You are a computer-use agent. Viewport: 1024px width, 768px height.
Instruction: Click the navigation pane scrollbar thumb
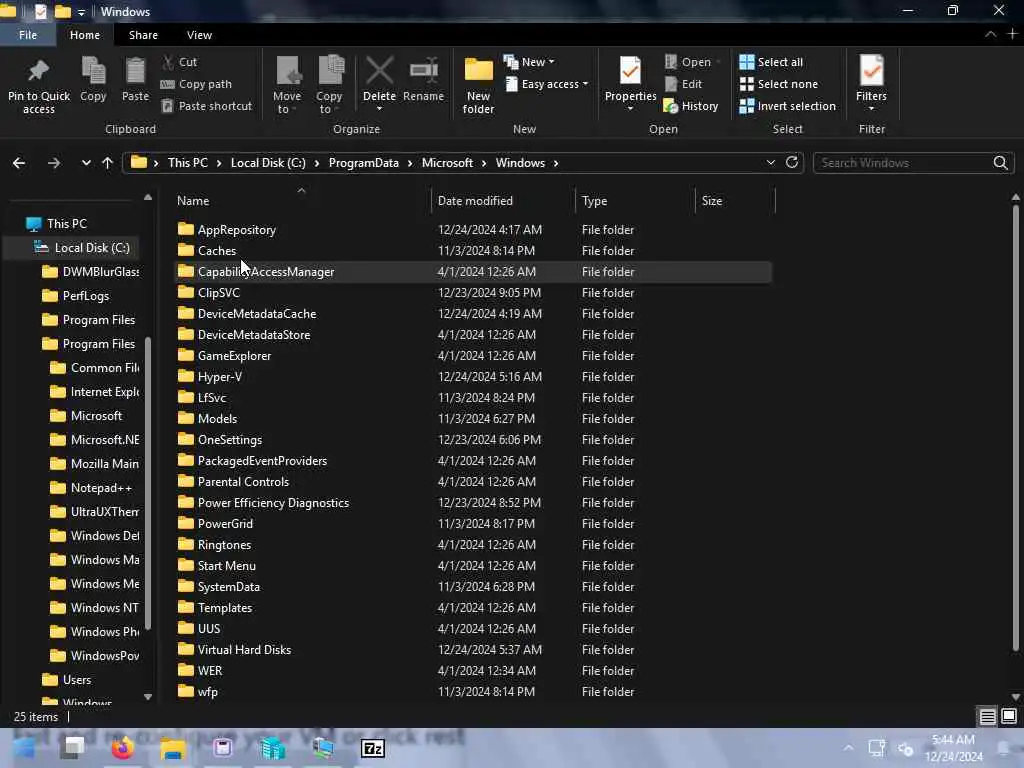(148, 483)
